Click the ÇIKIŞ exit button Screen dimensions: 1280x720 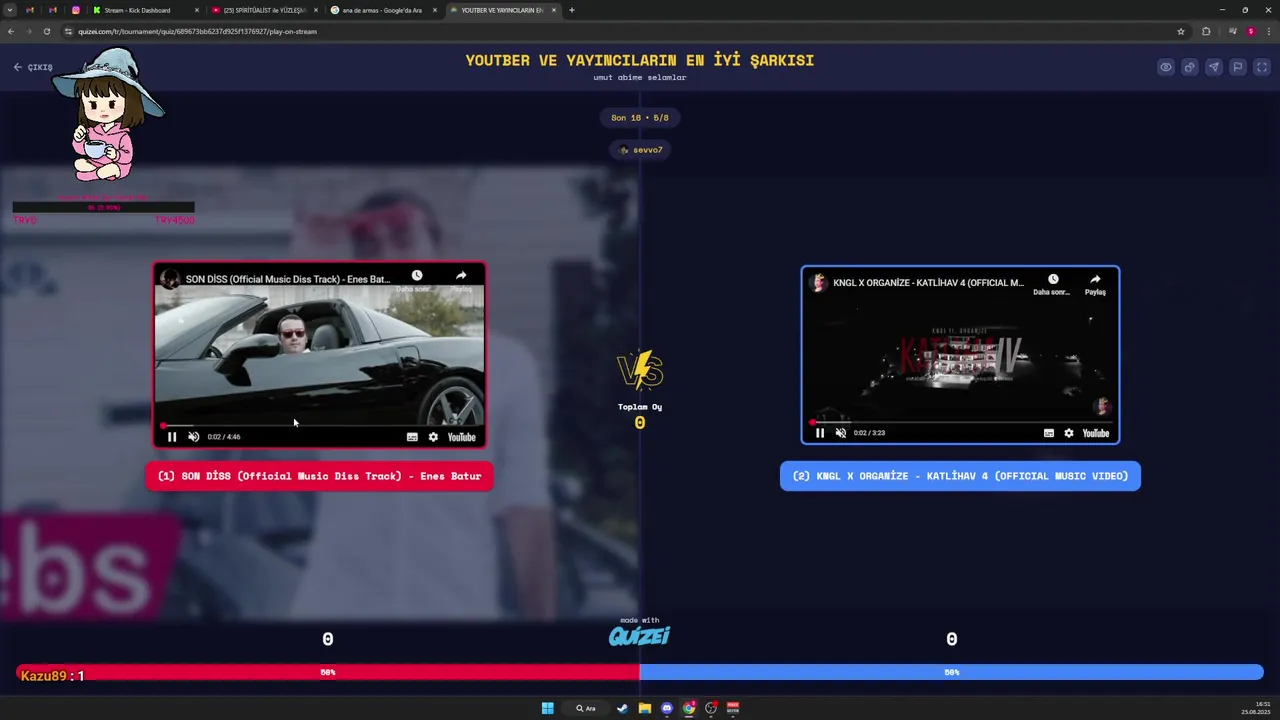pos(33,67)
